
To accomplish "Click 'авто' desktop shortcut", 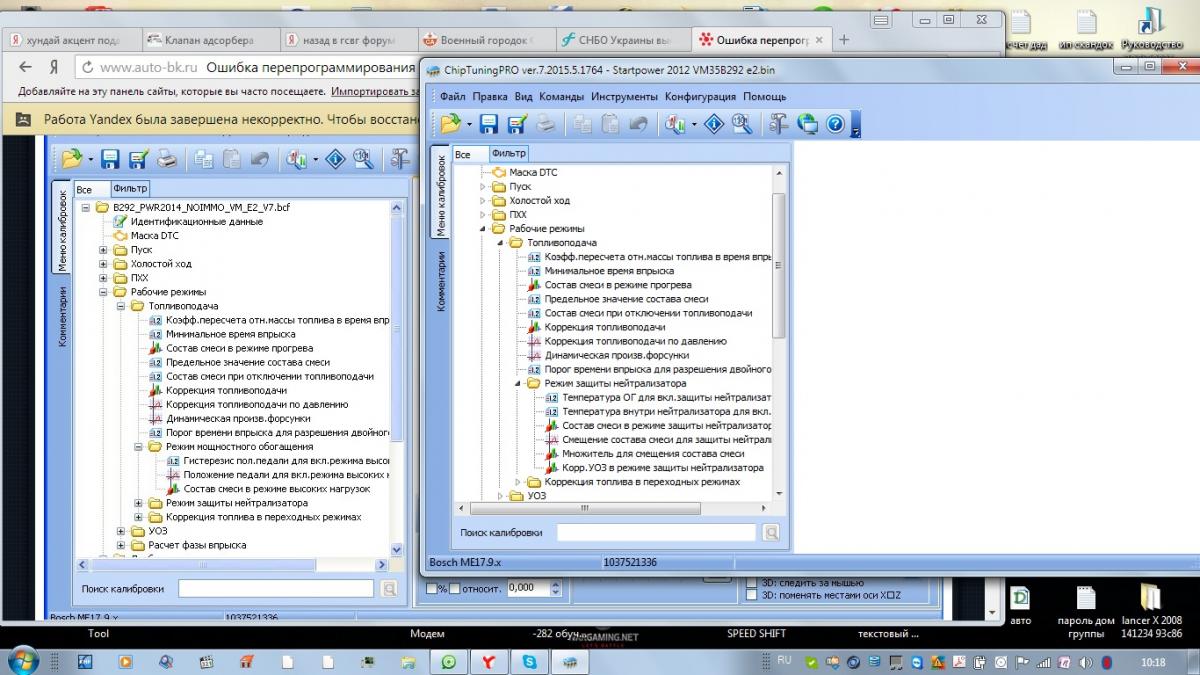I will pyautogui.click(x=1020, y=606).
